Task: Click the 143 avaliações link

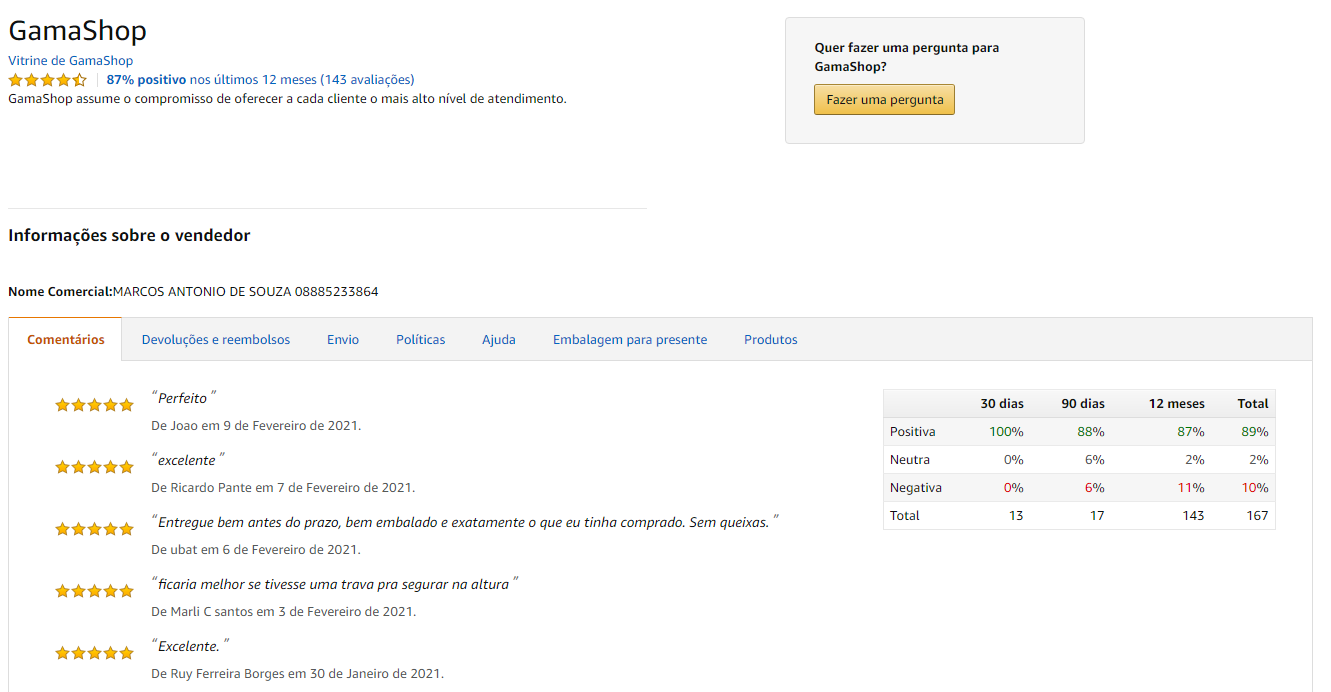Action: [x=367, y=80]
